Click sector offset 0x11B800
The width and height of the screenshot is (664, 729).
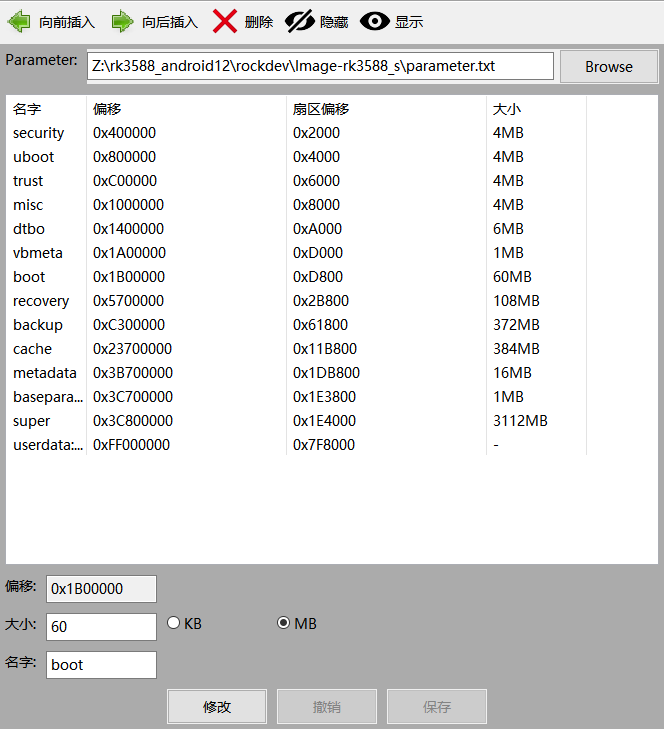tap(325, 349)
